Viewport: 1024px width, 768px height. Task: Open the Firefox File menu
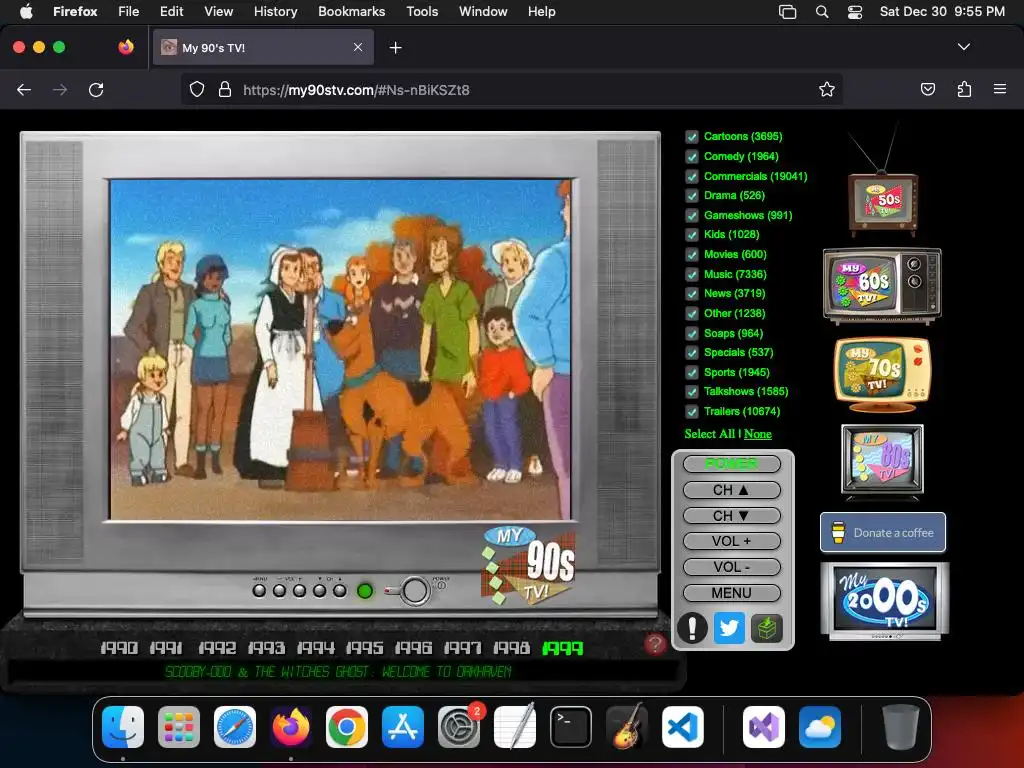(x=129, y=11)
